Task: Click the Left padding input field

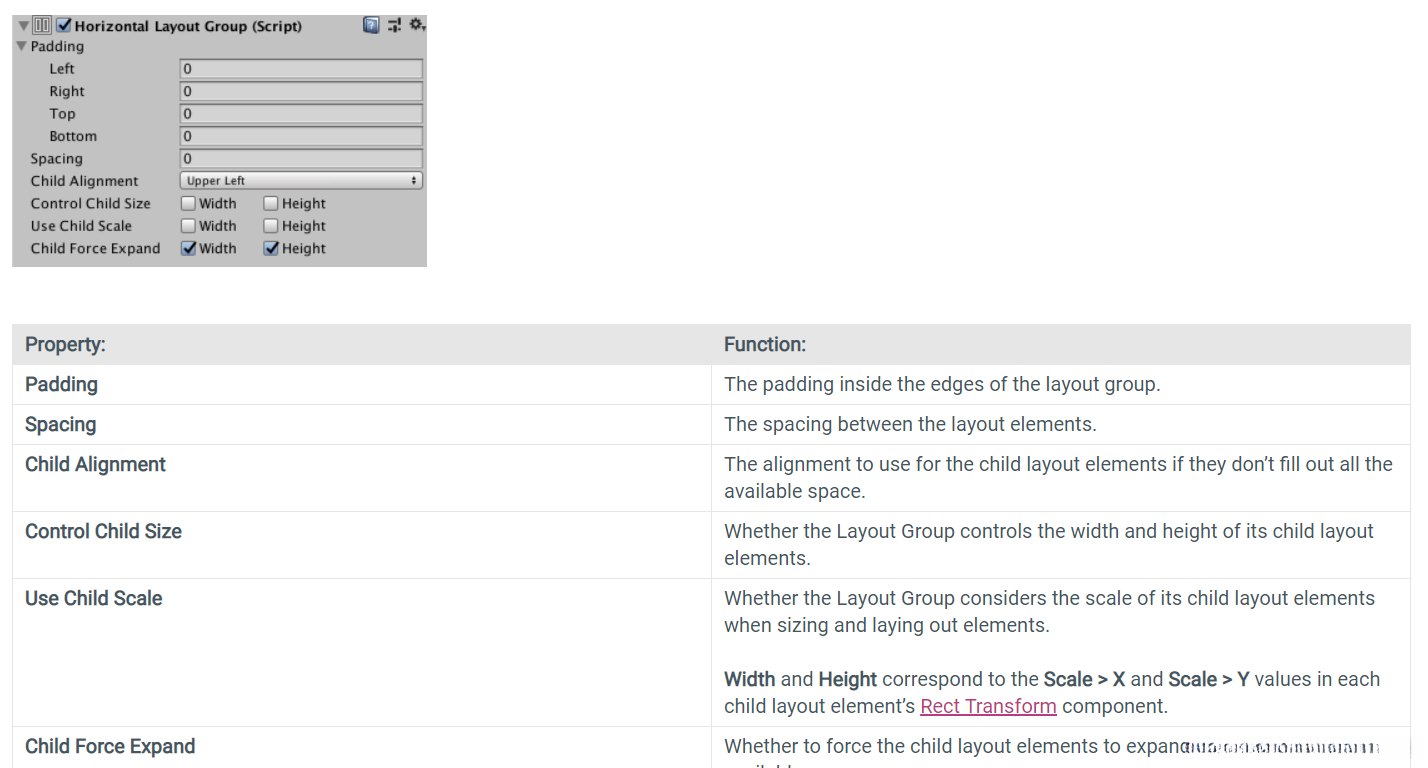Action: click(x=301, y=69)
